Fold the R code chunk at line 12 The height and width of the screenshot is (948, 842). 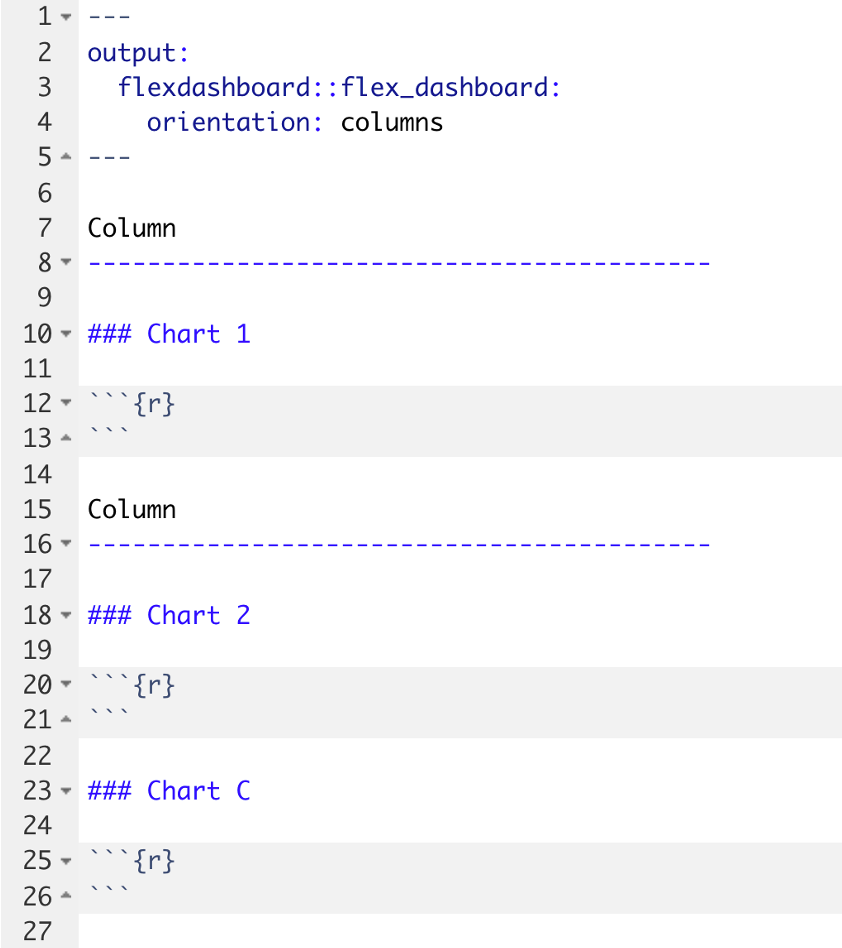pyautogui.click(x=66, y=403)
